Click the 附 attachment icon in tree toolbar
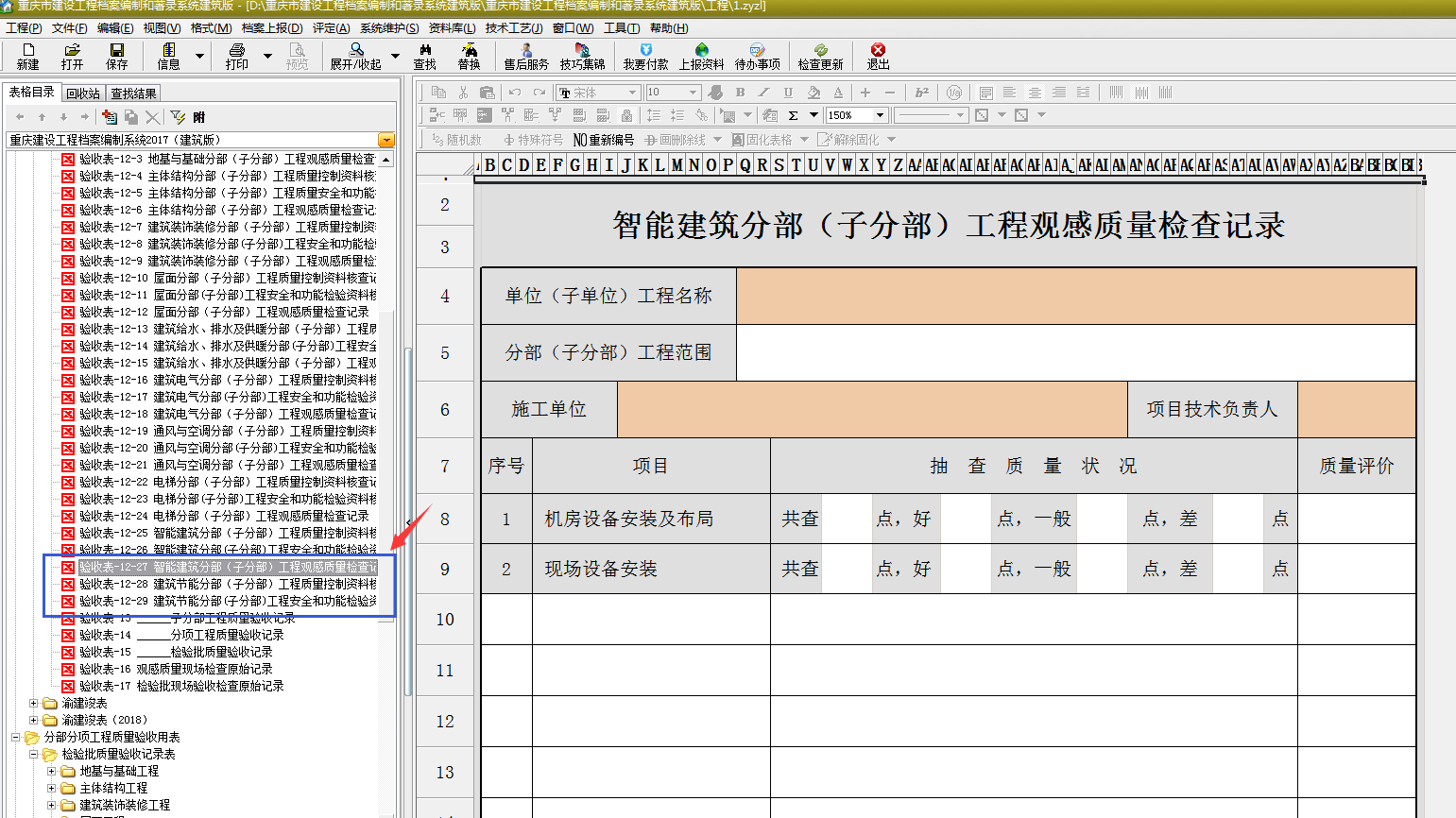 pyautogui.click(x=199, y=117)
